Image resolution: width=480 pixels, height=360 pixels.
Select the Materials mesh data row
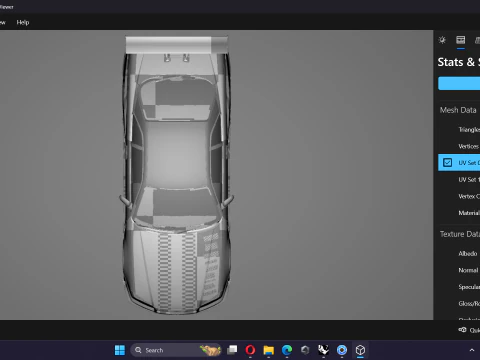pyautogui.click(x=459, y=213)
